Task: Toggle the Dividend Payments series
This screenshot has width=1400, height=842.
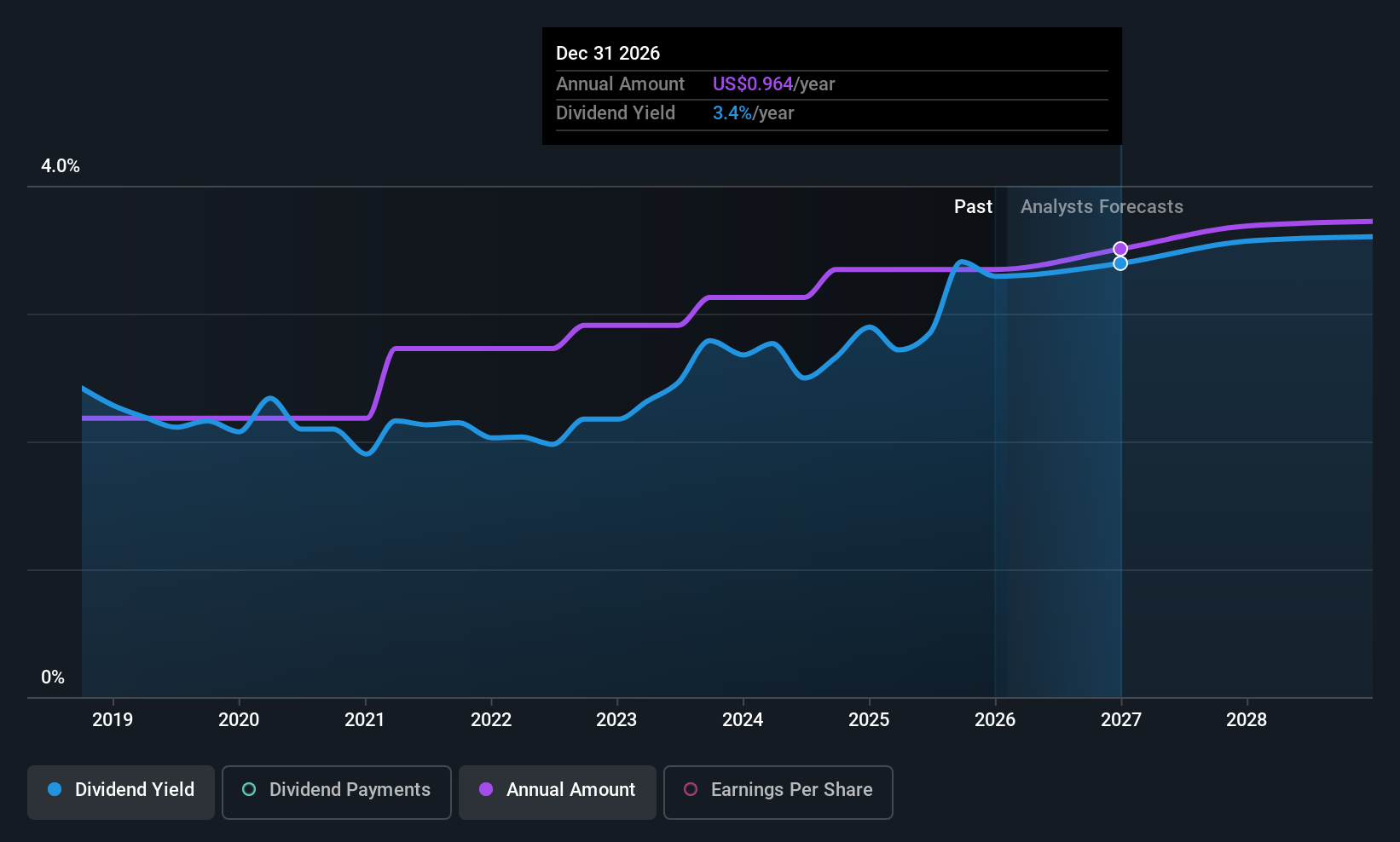Action: [x=336, y=793]
